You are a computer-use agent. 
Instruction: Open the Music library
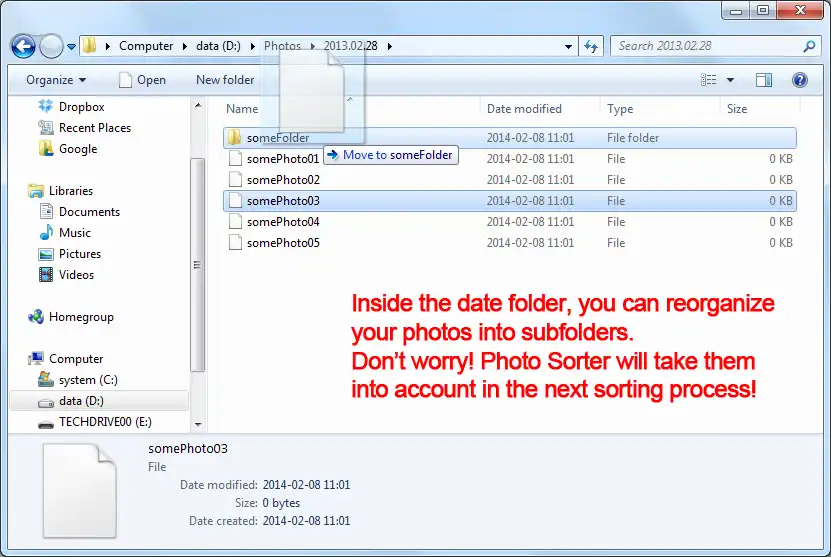75,233
